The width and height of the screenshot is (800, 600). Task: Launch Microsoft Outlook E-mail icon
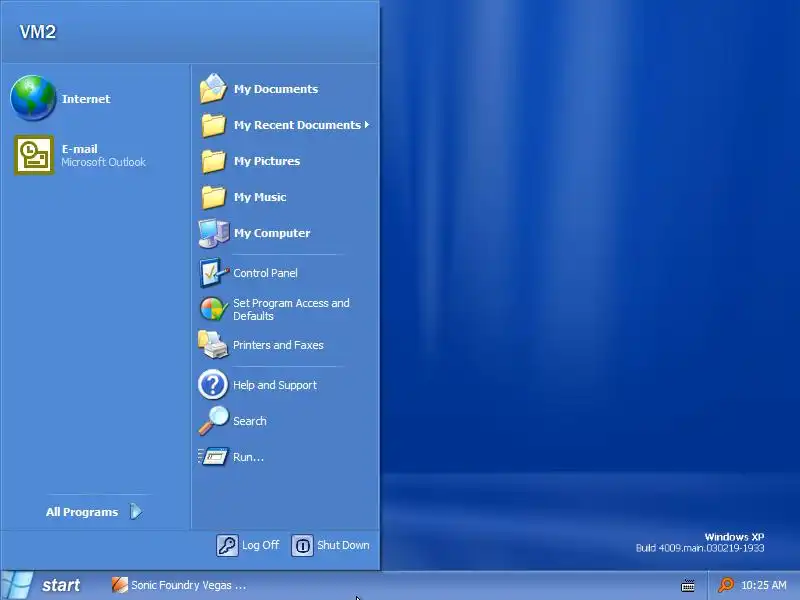pos(34,155)
